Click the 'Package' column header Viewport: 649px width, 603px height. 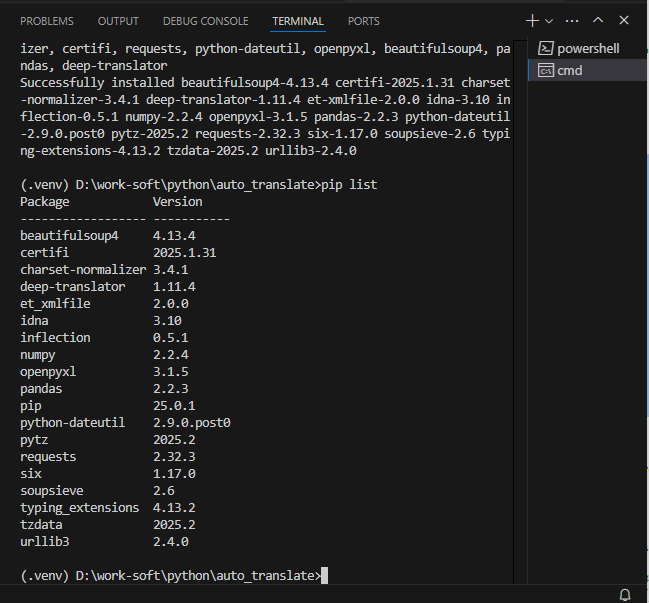point(45,202)
